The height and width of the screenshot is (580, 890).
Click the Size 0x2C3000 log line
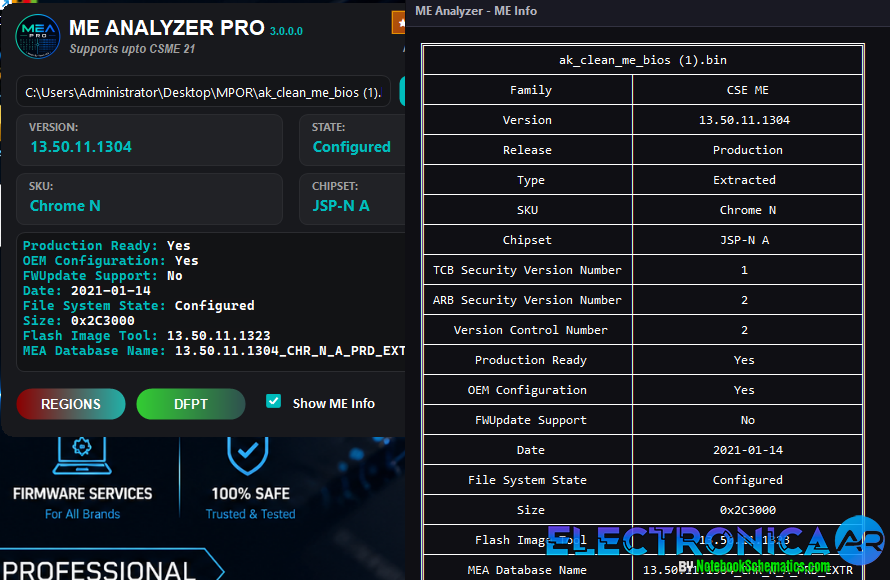tap(79, 321)
